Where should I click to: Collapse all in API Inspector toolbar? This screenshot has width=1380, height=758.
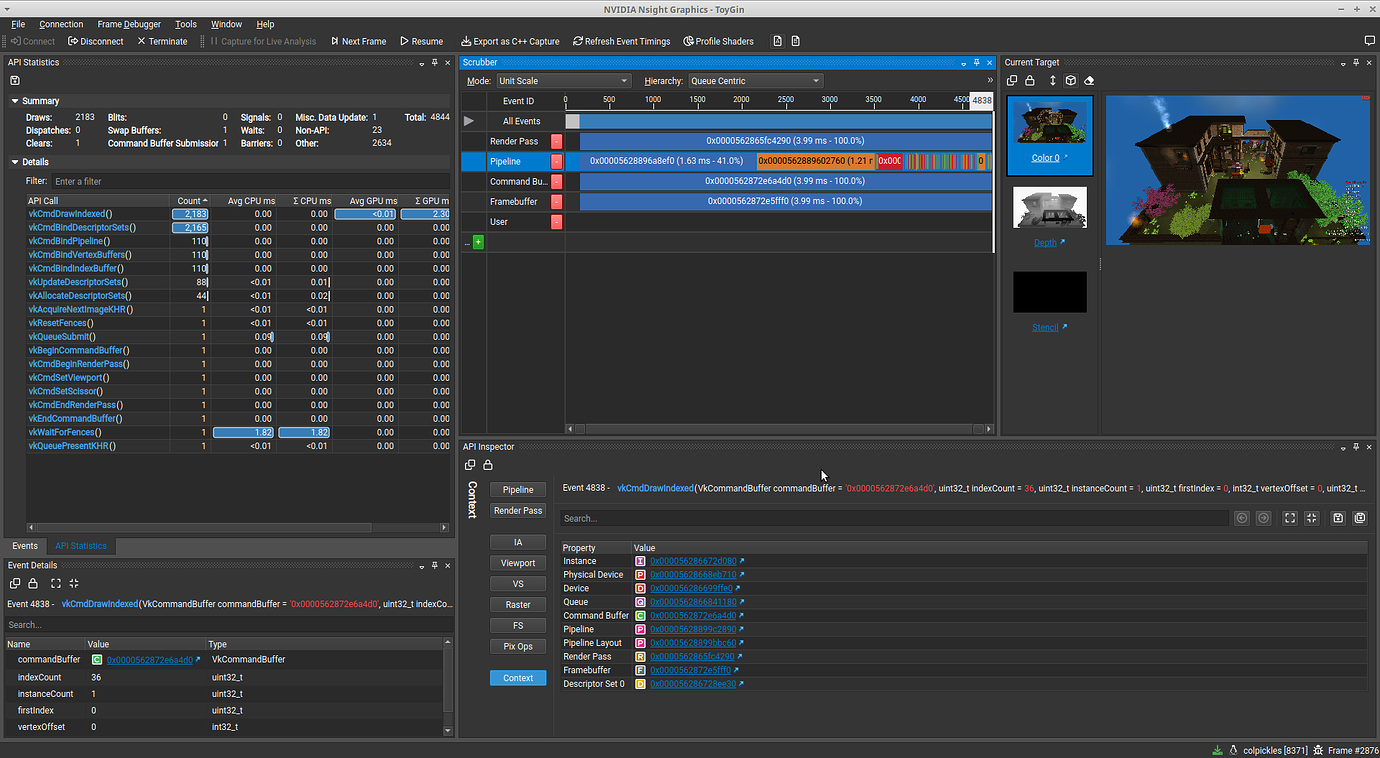(x=1311, y=518)
